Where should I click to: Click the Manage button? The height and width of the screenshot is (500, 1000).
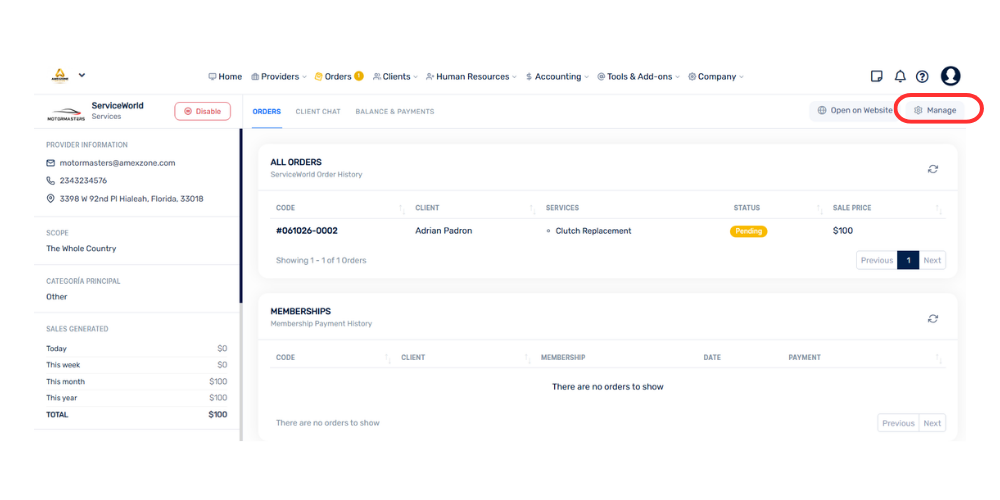pyautogui.click(x=935, y=110)
